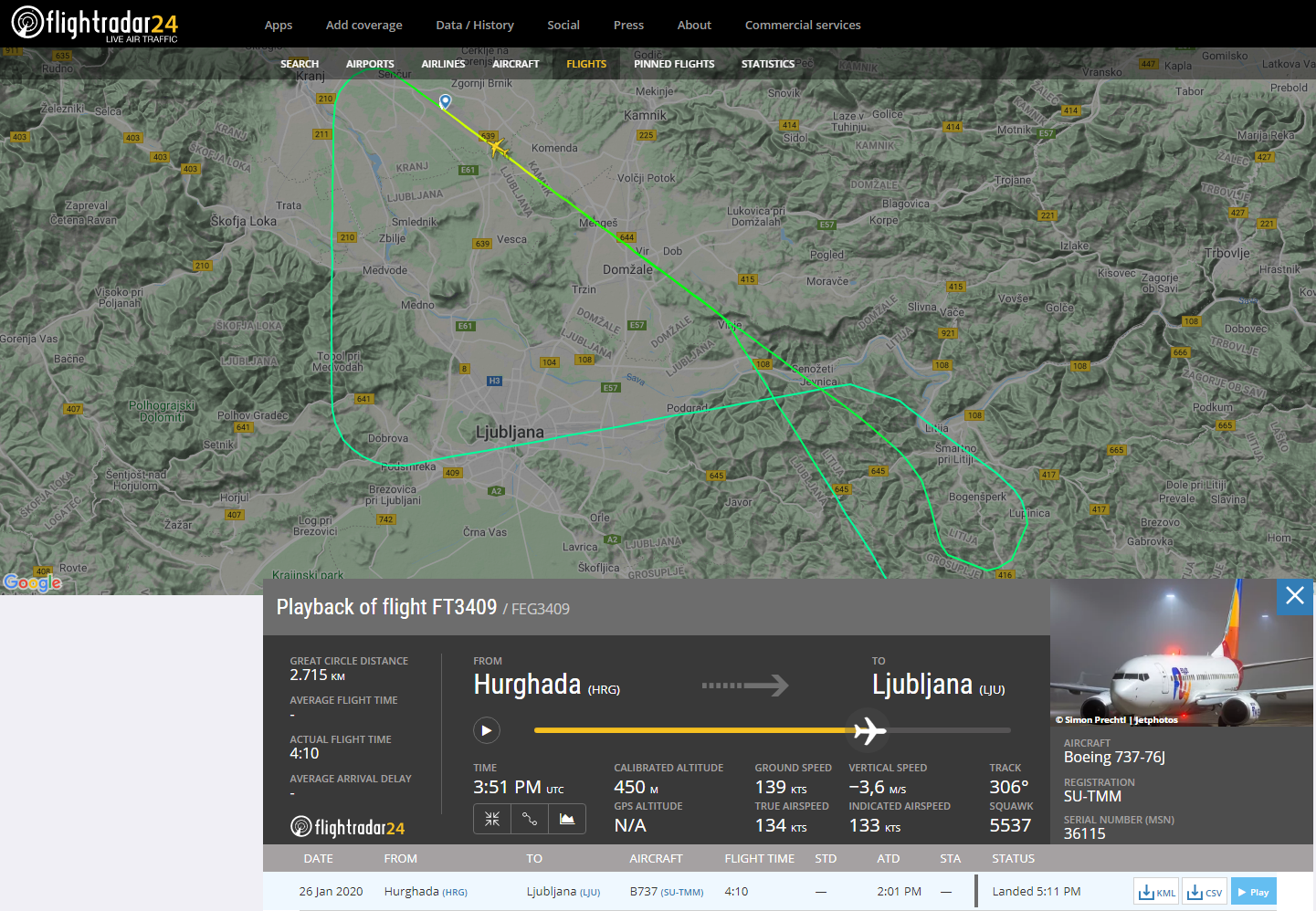Click the Playback of flight FT3409 title
This screenshot has width=1316, height=911.
(386, 607)
